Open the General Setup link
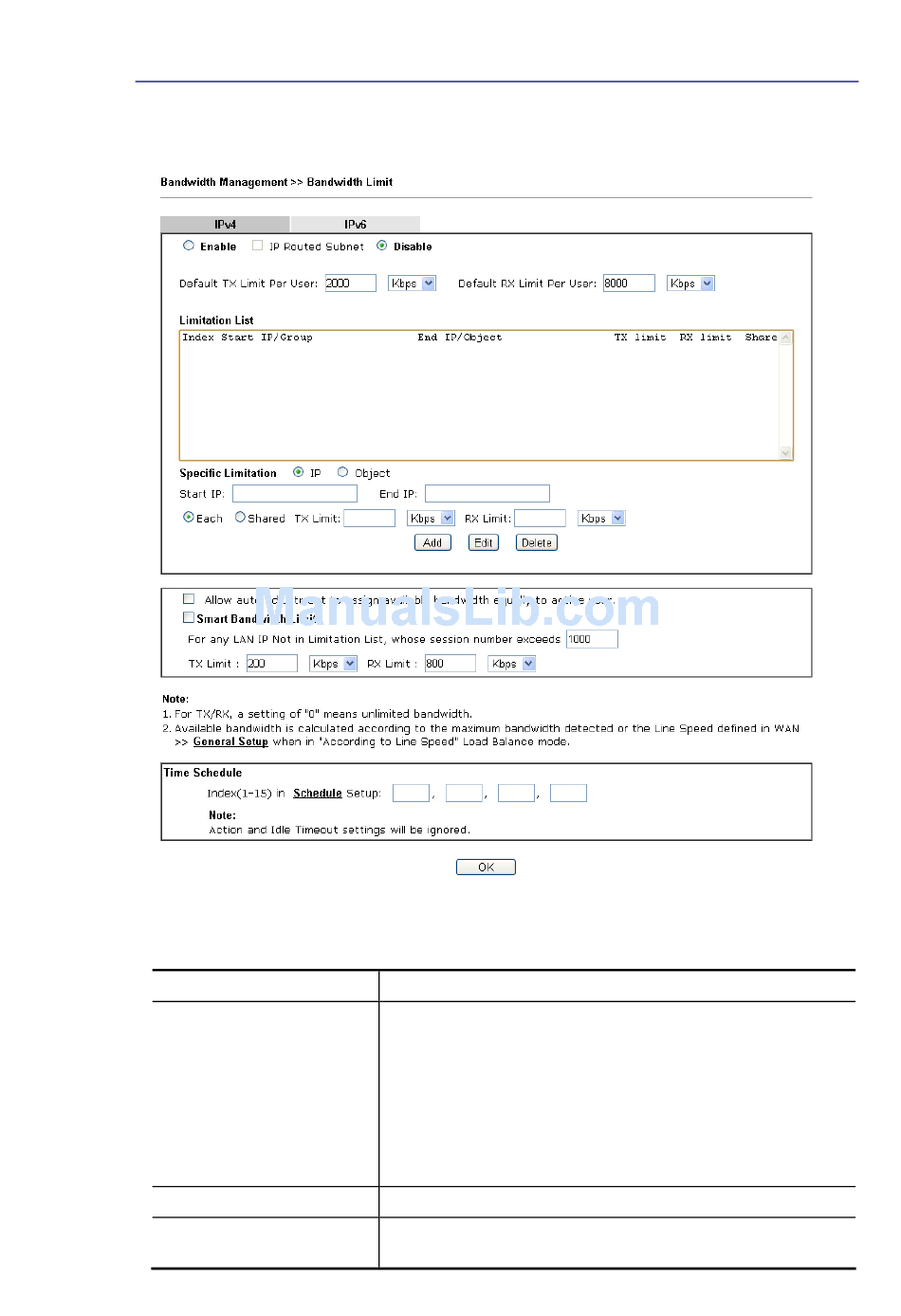Screen dimensions: 901x1316 tap(230, 741)
